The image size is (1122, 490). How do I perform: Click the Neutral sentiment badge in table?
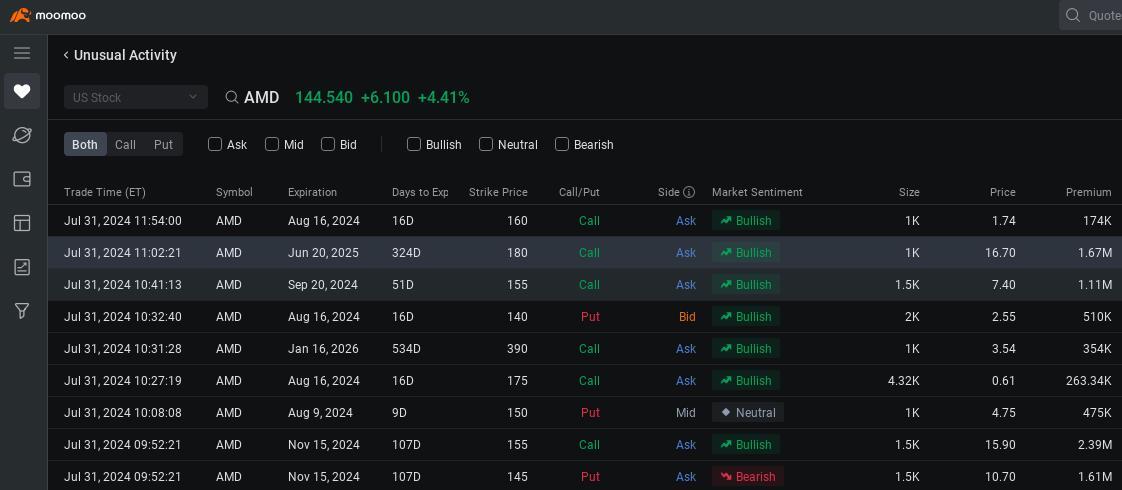click(x=748, y=413)
